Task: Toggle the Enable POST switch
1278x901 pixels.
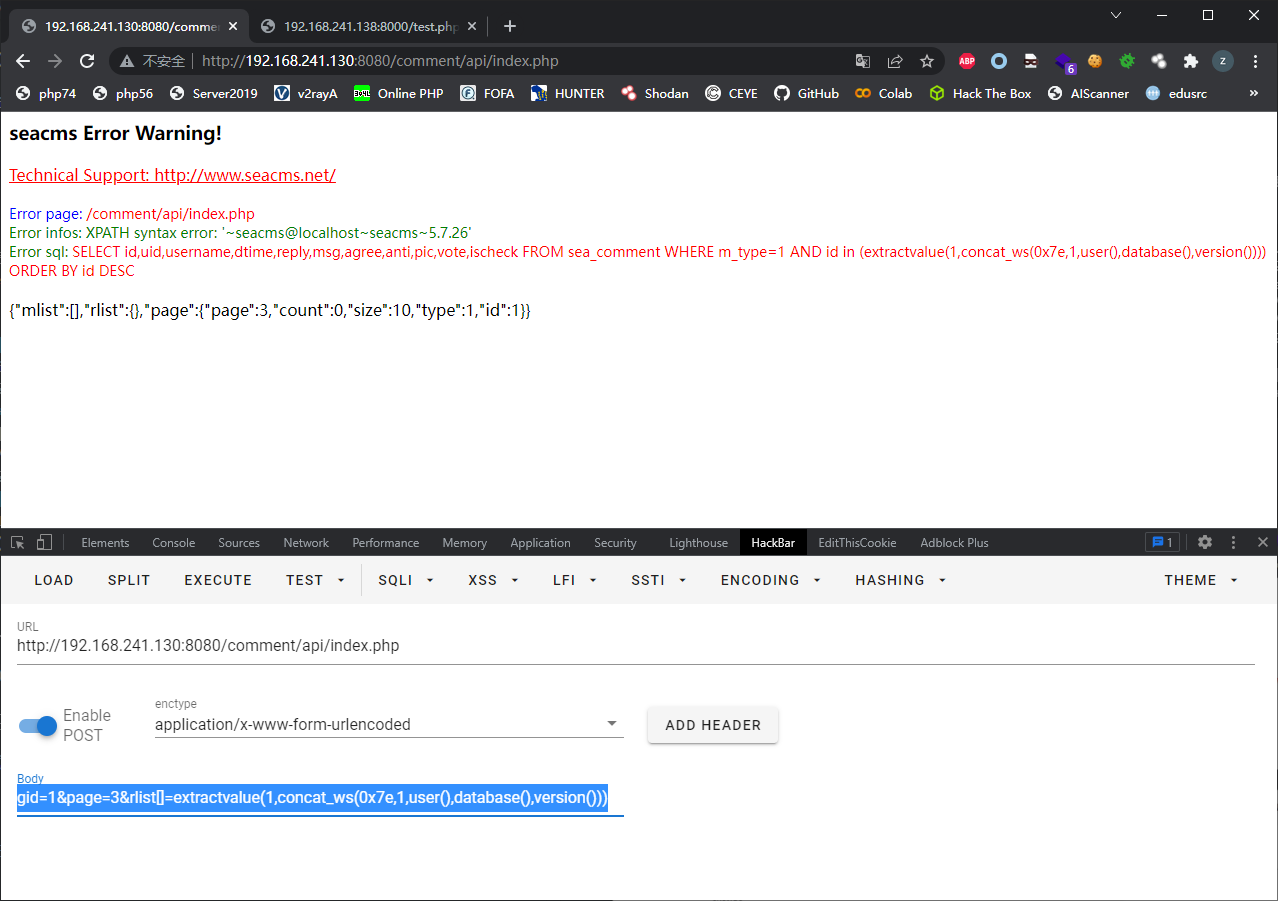Action: (x=39, y=725)
